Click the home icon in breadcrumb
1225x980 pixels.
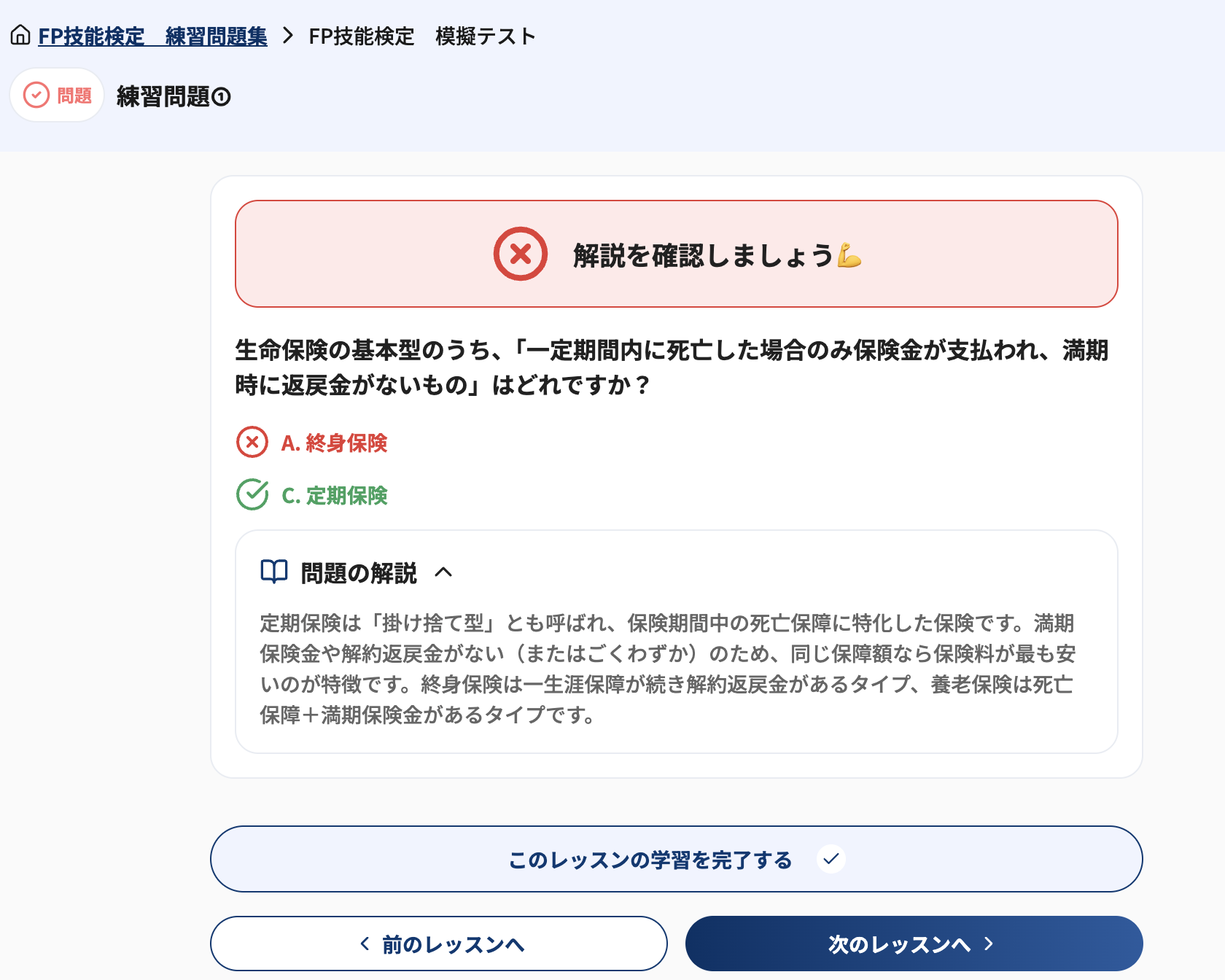pos(20,35)
